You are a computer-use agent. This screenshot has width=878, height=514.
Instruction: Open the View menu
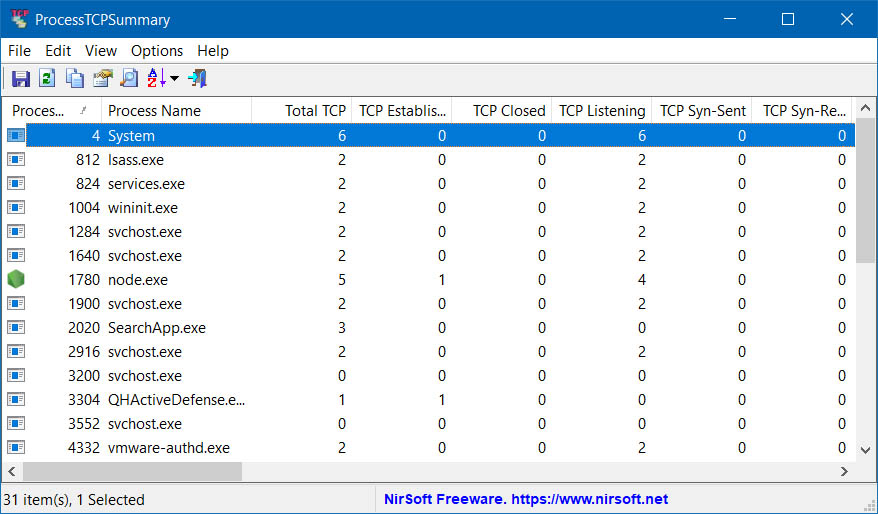(x=101, y=51)
